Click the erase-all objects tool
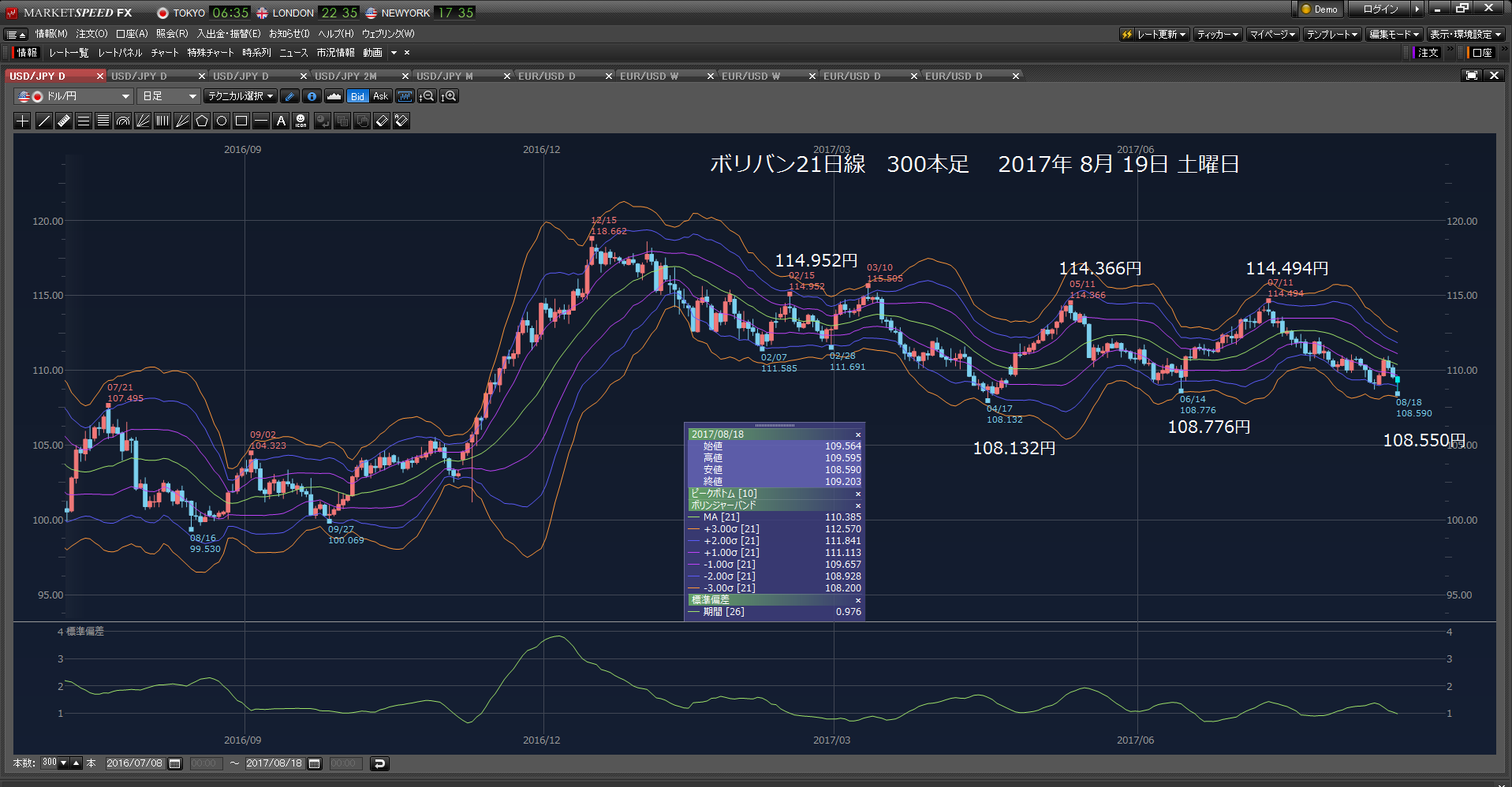This screenshot has width=1512, height=787. pos(401,121)
